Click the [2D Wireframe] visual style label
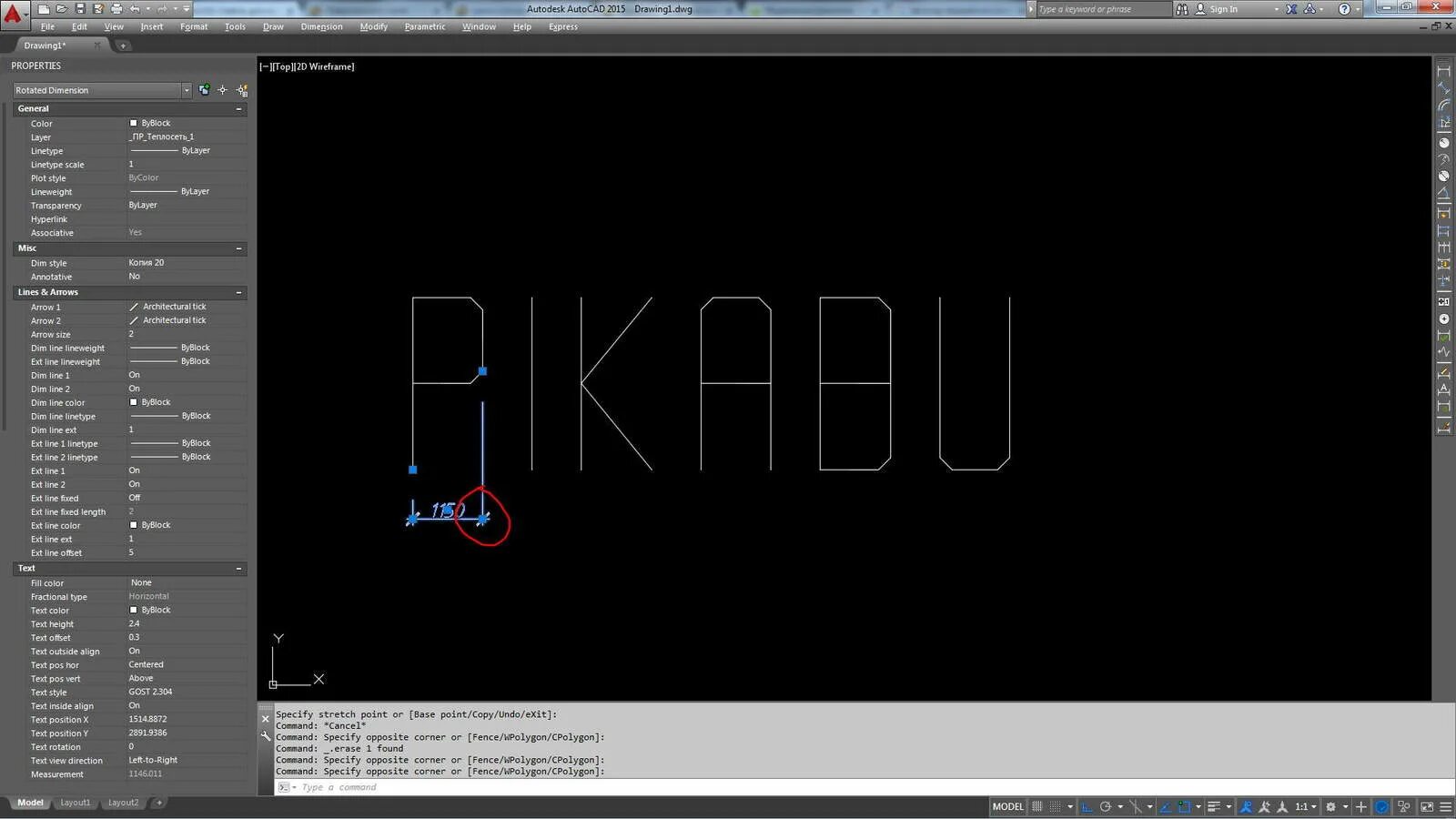The width and height of the screenshot is (1456, 819). 324,66
